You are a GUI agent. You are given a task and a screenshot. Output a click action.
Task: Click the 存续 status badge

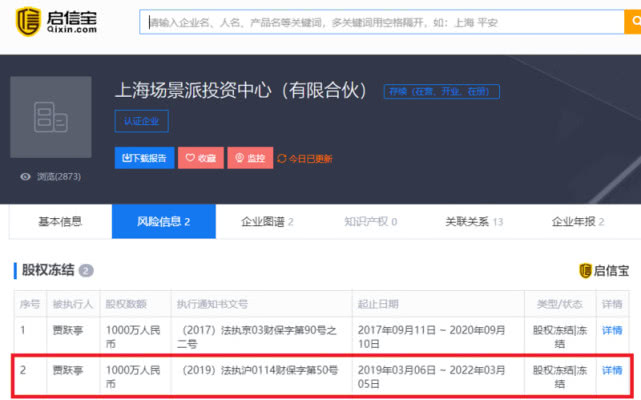(442, 92)
